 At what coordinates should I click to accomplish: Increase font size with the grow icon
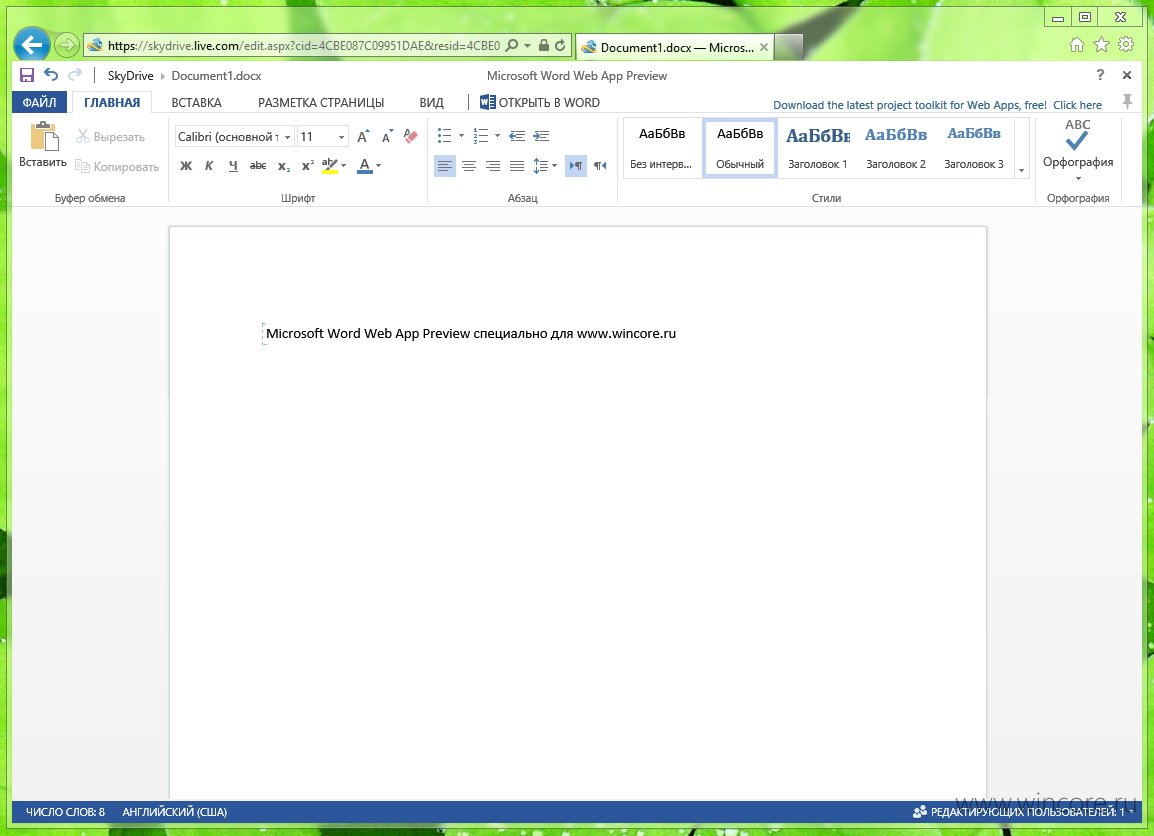[363, 136]
